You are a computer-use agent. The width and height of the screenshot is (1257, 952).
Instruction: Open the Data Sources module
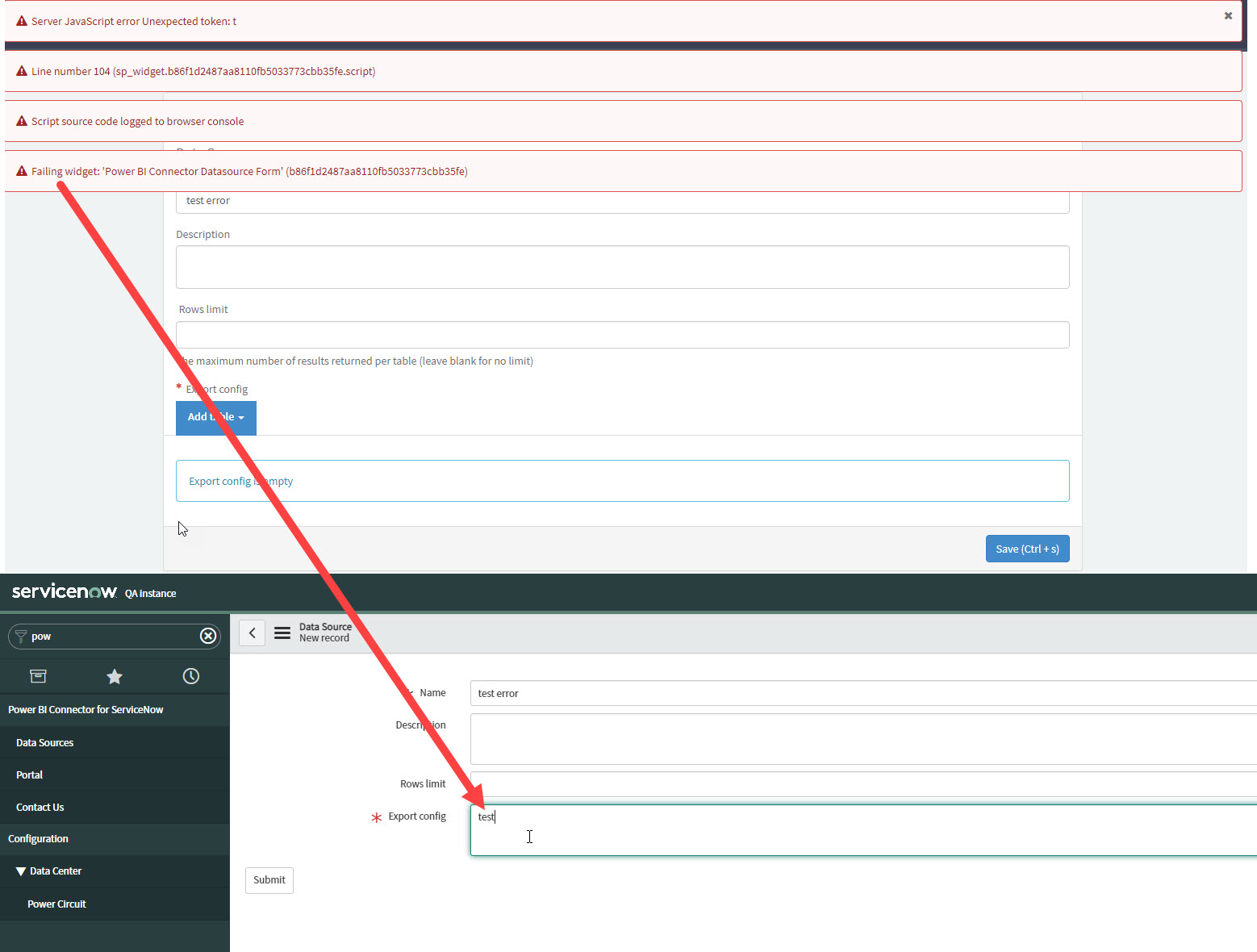coord(45,742)
